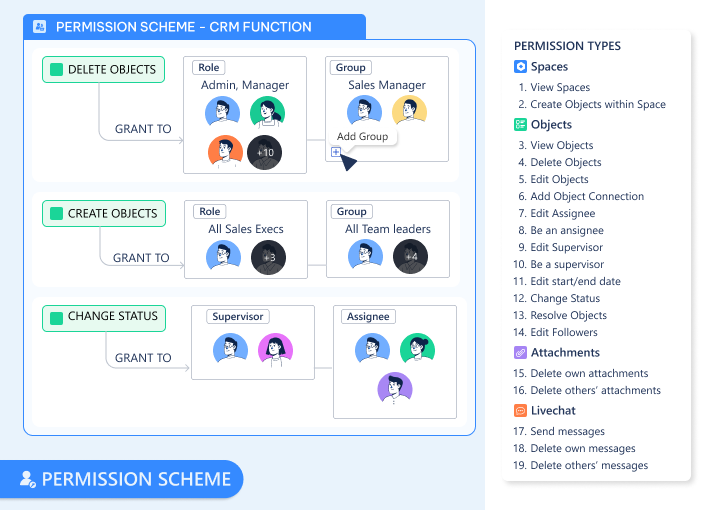Viewport: 702px width, 510px height.
Task: Click the Attachments paperclip icon
Action: pyautogui.click(x=520, y=353)
